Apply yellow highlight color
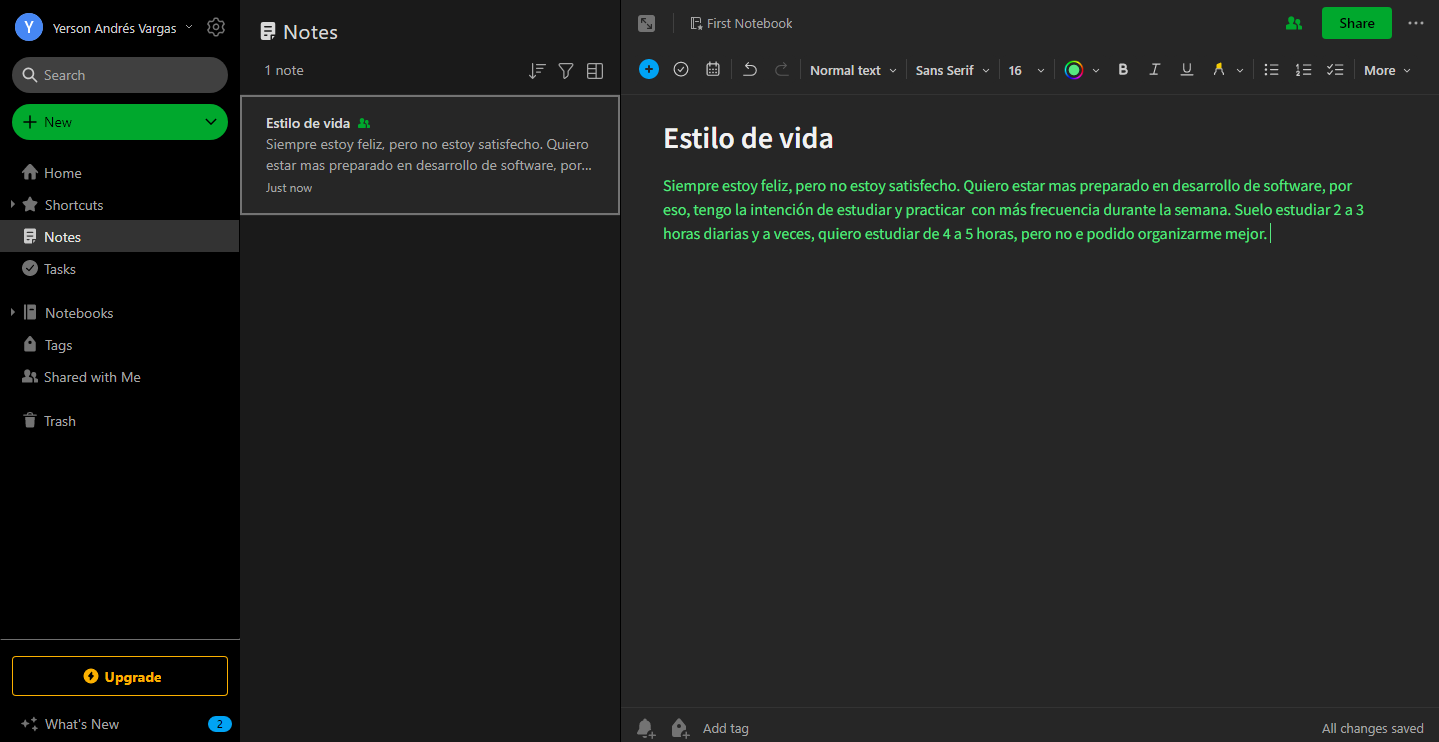1439x742 pixels. (x=1218, y=70)
